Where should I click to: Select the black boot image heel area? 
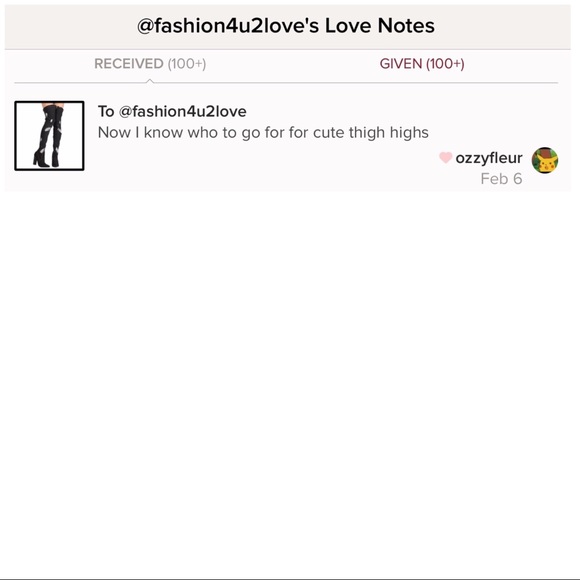tap(46, 159)
